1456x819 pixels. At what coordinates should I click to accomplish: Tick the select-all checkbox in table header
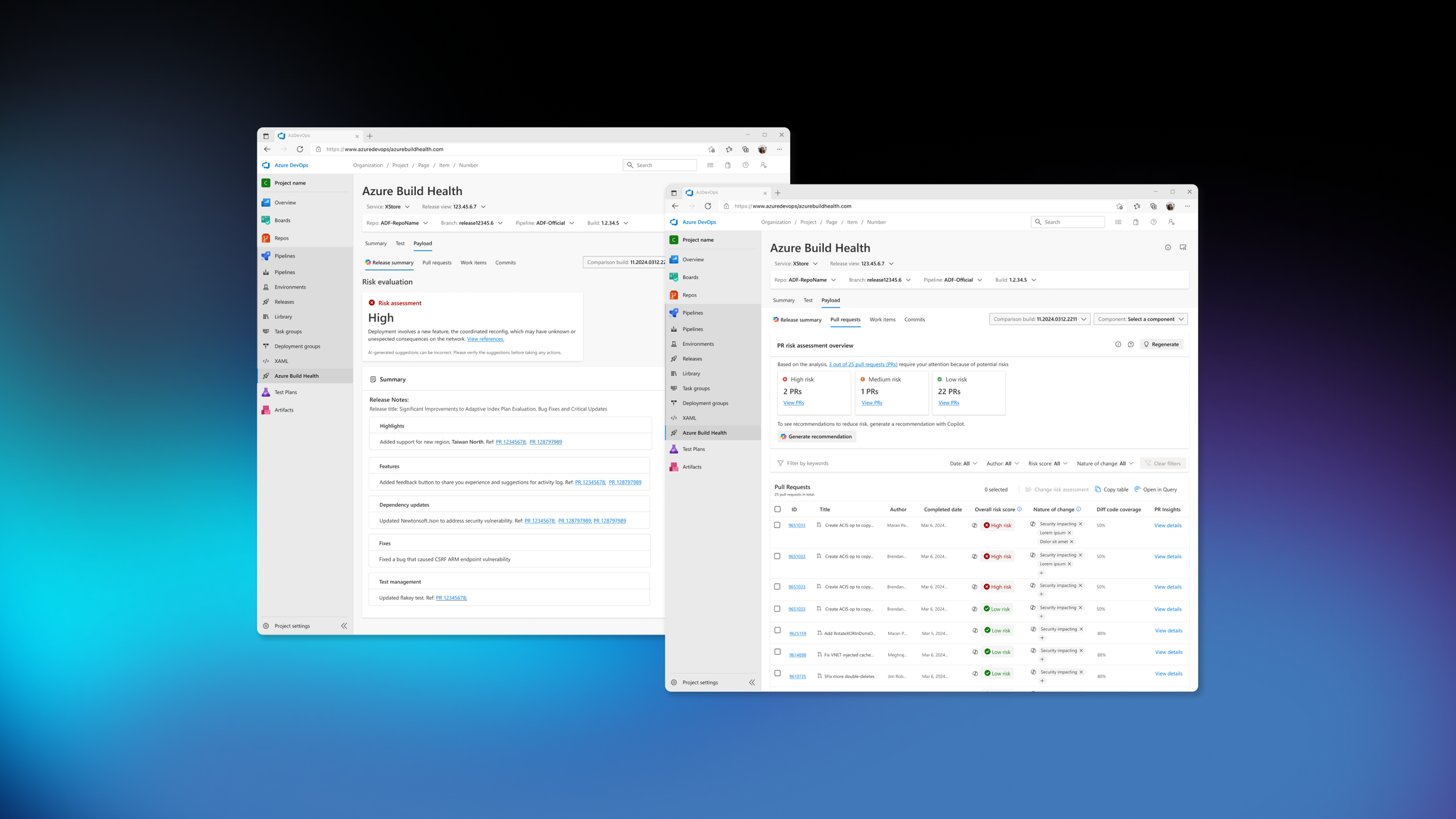tap(778, 509)
